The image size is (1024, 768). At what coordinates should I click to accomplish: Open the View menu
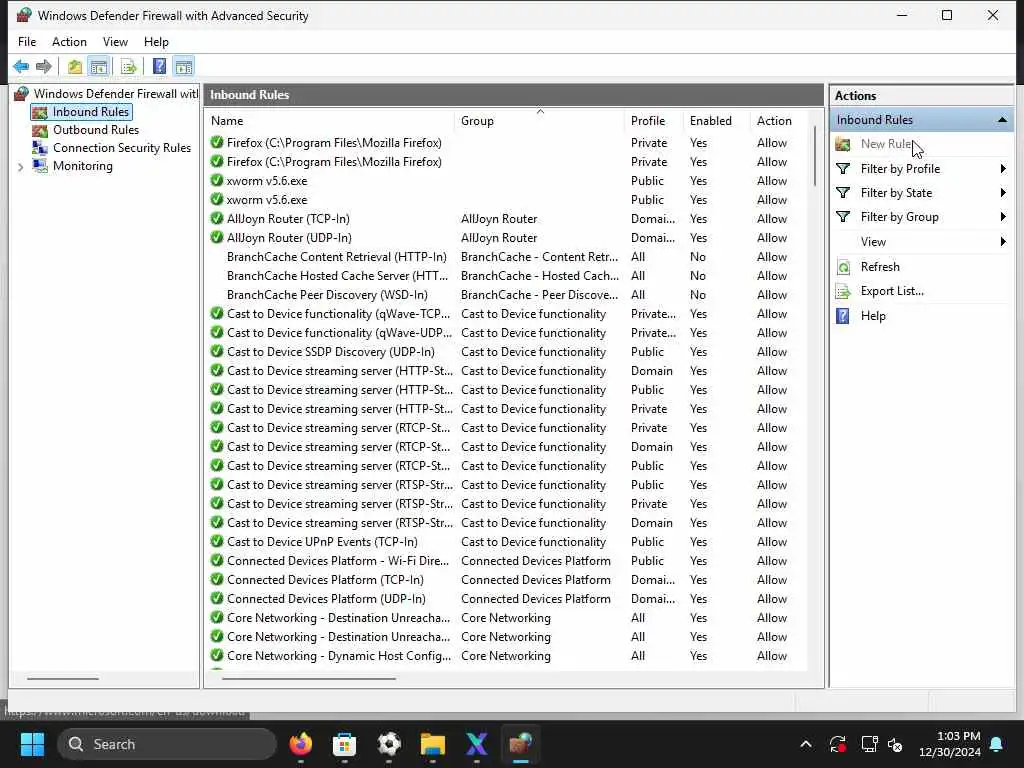coord(115,42)
